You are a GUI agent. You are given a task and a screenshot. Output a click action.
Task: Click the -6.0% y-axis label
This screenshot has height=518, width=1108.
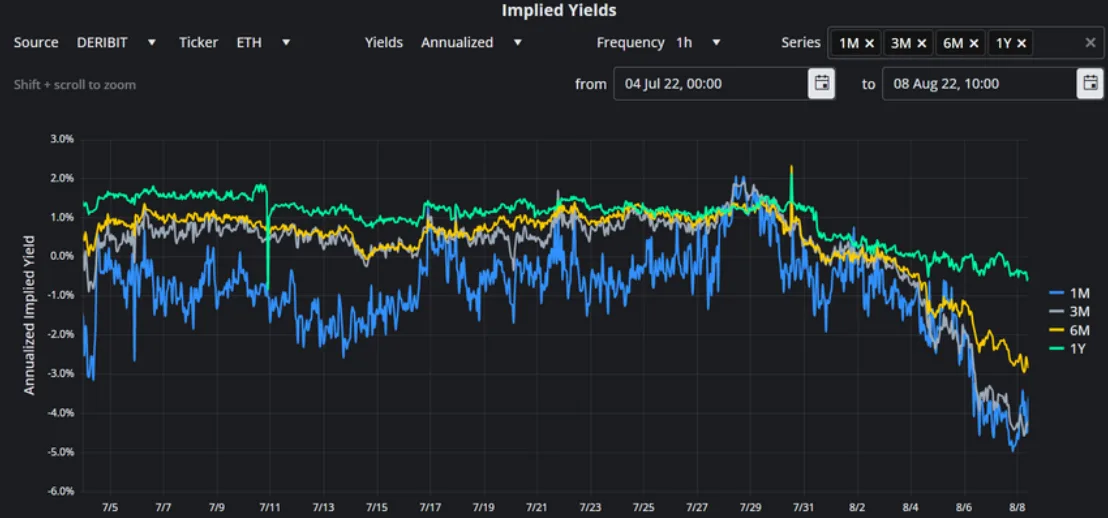pos(60,491)
